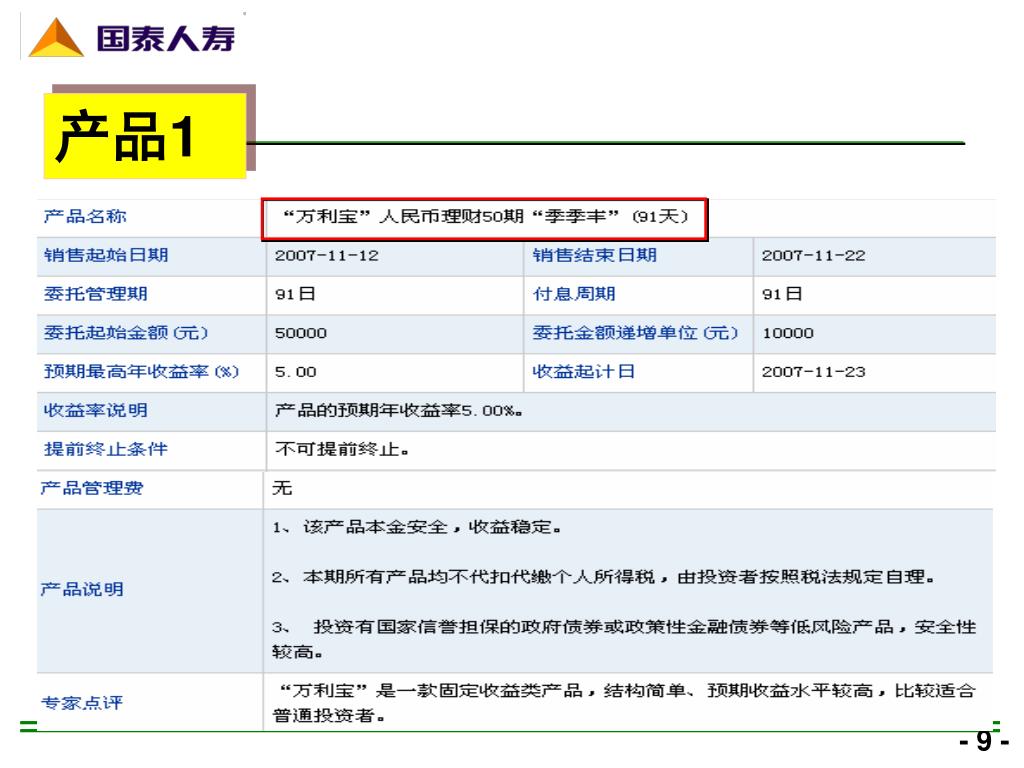Click line 3 about 政府债券 investment
Screen dimensions: 1024x768
[x=624, y=639]
